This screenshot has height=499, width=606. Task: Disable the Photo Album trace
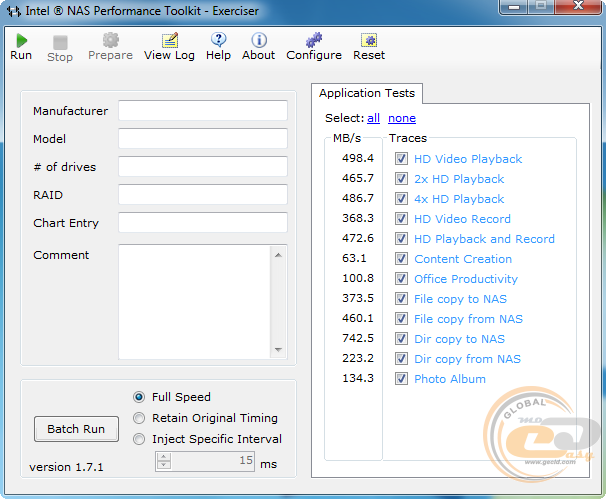401,378
